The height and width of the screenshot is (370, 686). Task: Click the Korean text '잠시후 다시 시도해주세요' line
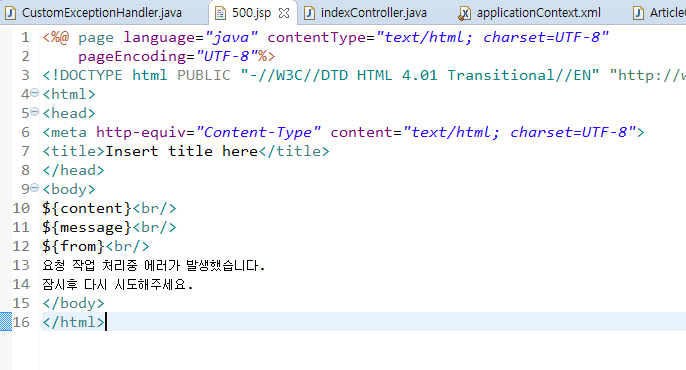pyautogui.click(x=118, y=285)
